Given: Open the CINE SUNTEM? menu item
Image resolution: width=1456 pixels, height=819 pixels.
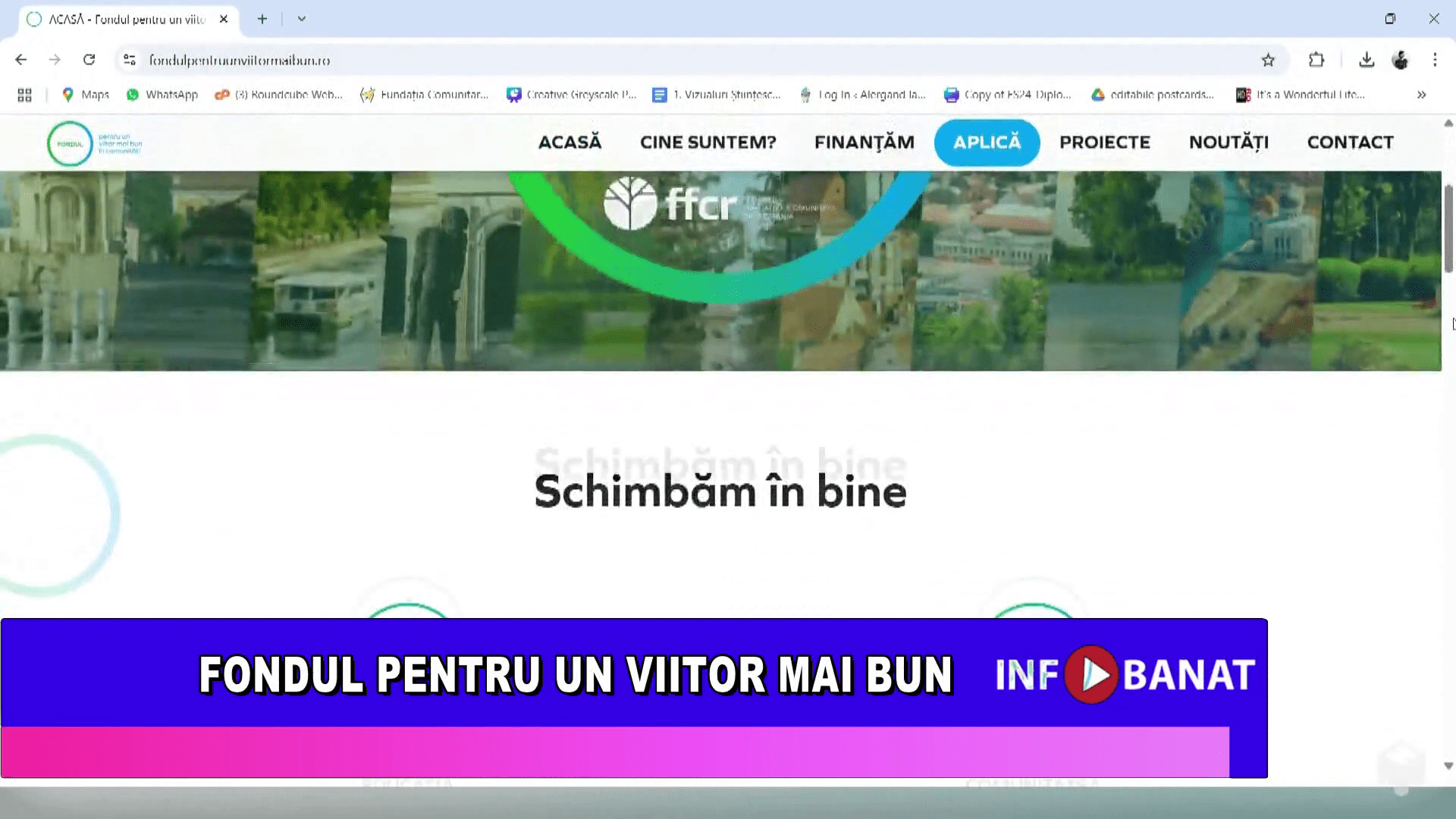Looking at the screenshot, I should click(708, 143).
